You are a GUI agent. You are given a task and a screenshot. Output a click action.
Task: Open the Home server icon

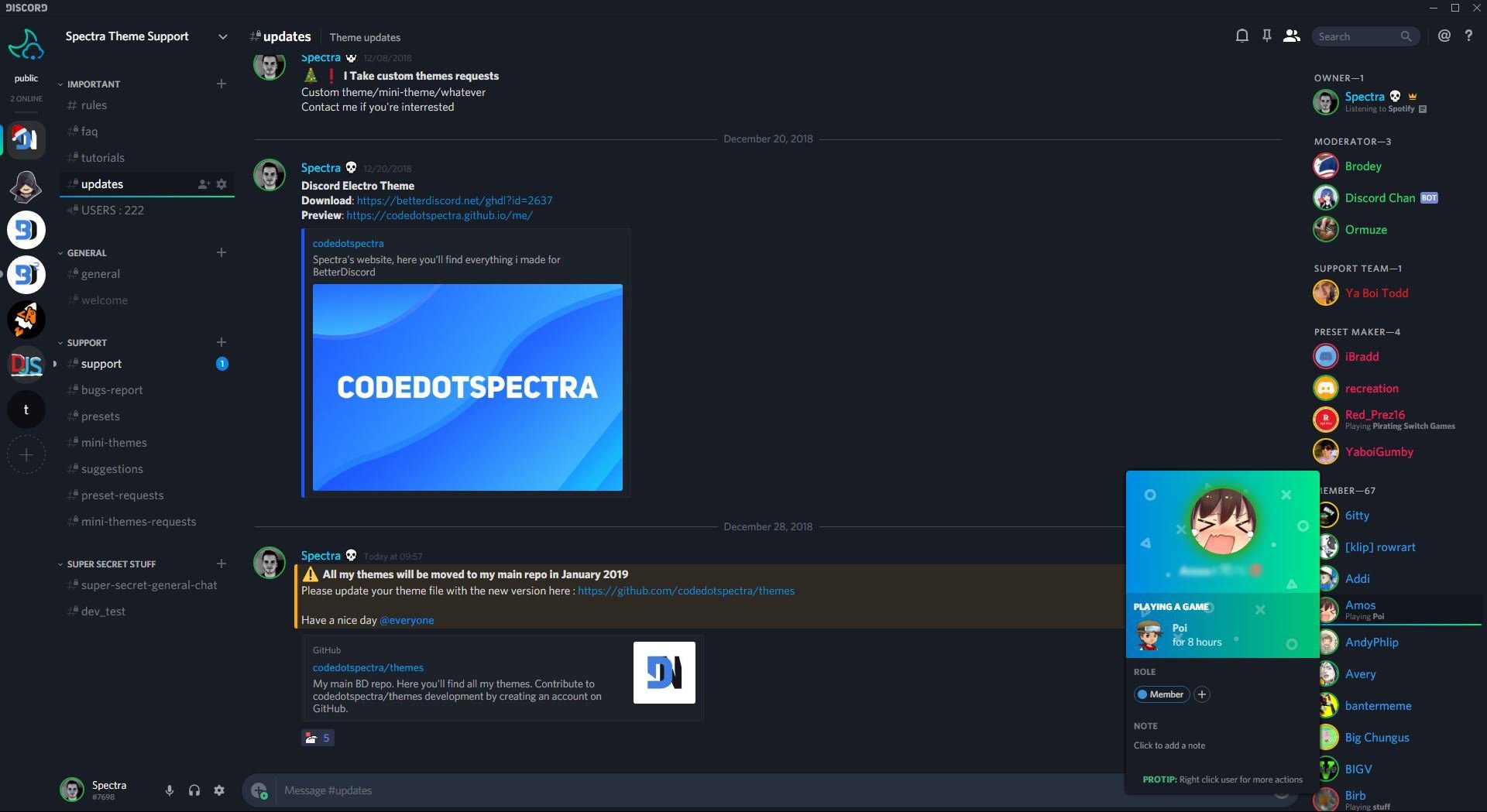click(26, 45)
